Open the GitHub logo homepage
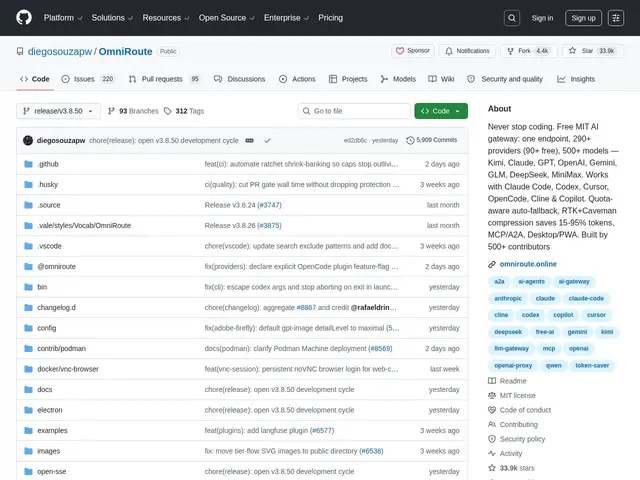This screenshot has height=480, width=640. (24, 18)
